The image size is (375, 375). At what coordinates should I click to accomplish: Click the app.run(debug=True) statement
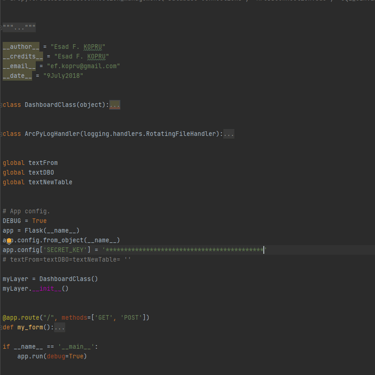coord(52,356)
